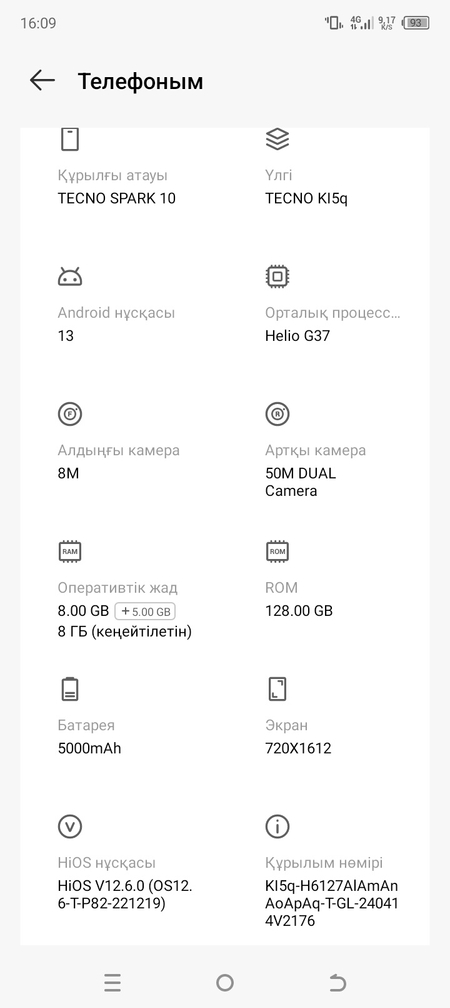Tap the back arrow next to Телефоным
The height and width of the screenshot is (1008, 450).
42,81
